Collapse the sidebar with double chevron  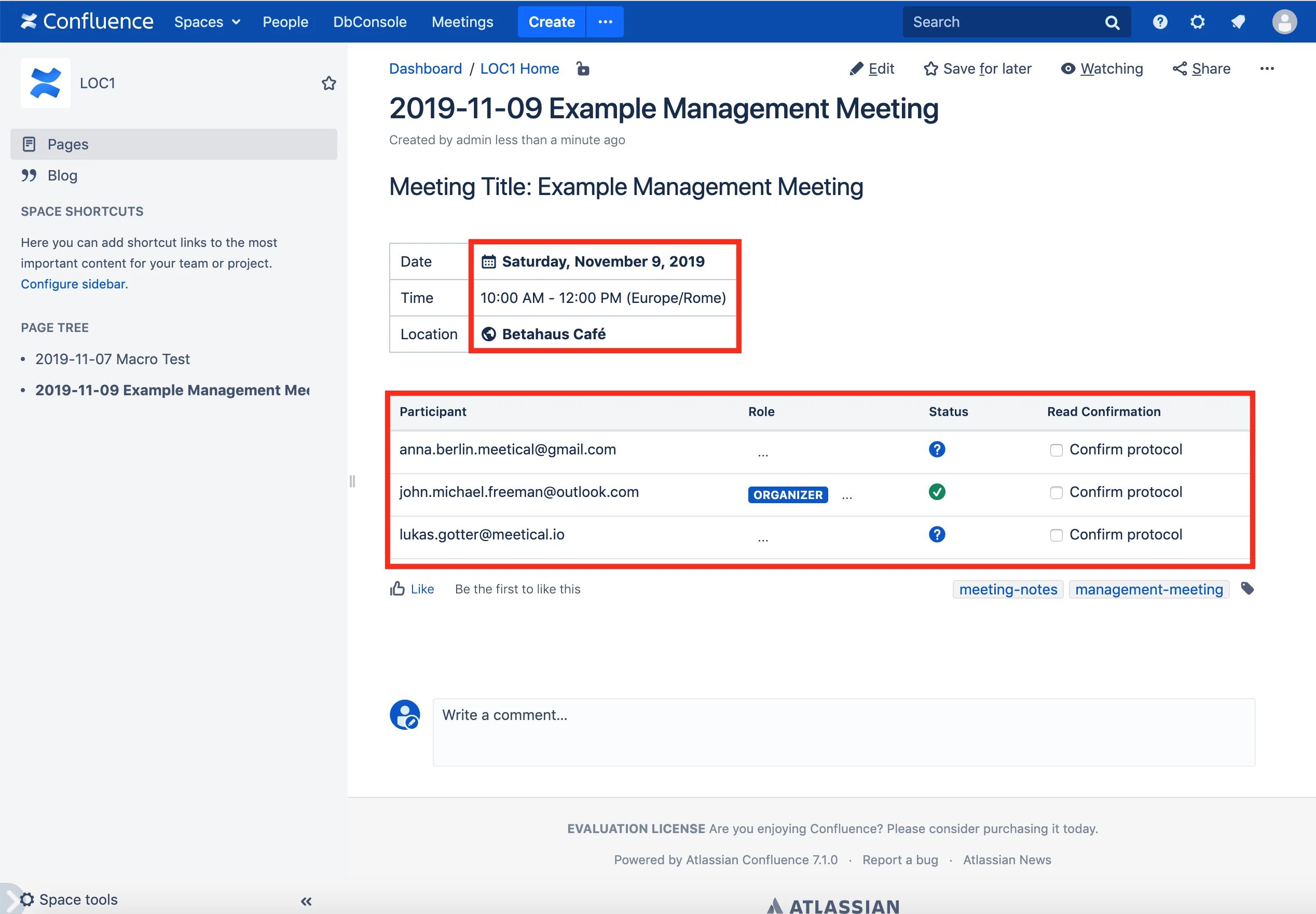[306, 901]
